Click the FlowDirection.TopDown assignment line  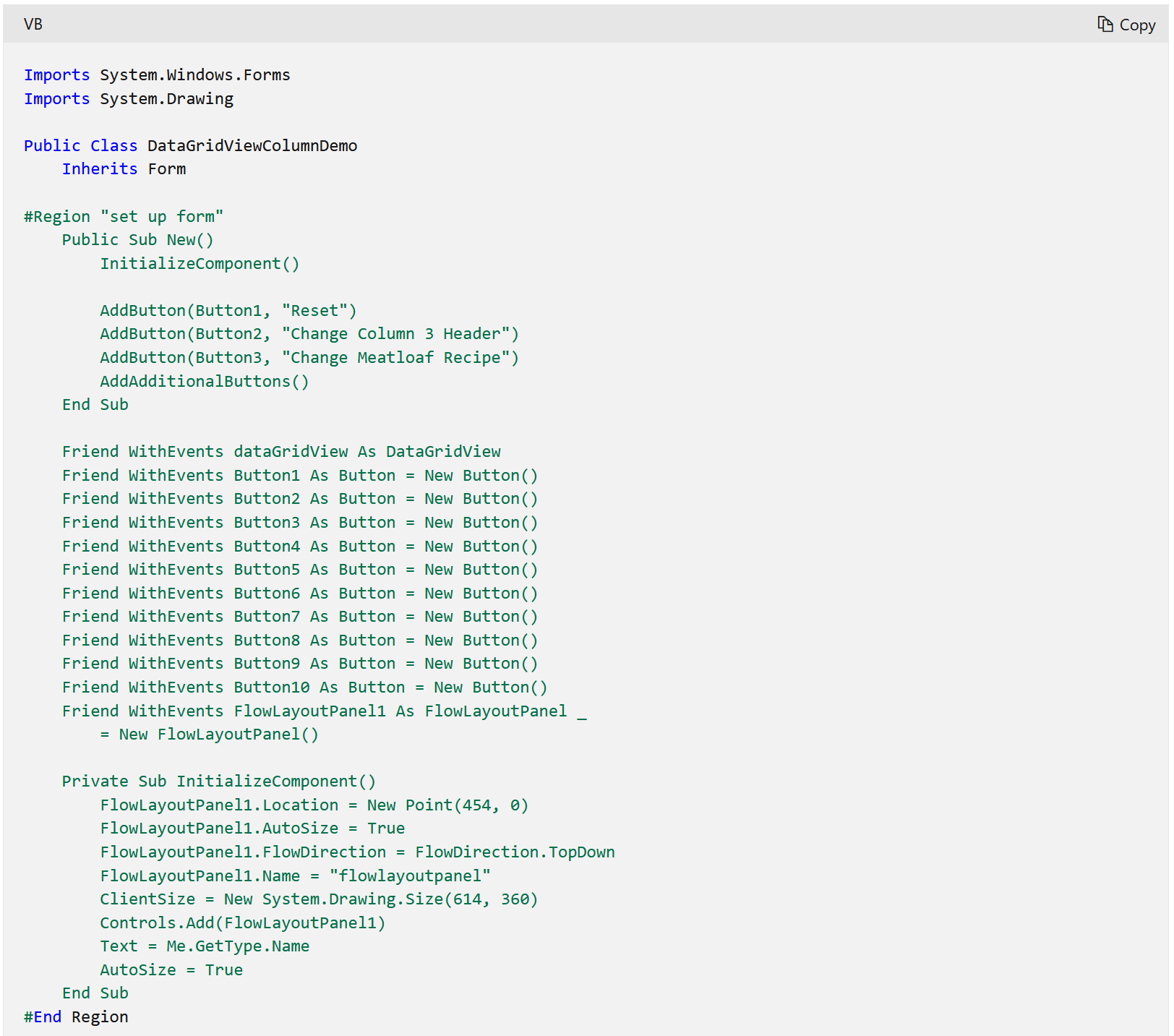click(357, 852)
